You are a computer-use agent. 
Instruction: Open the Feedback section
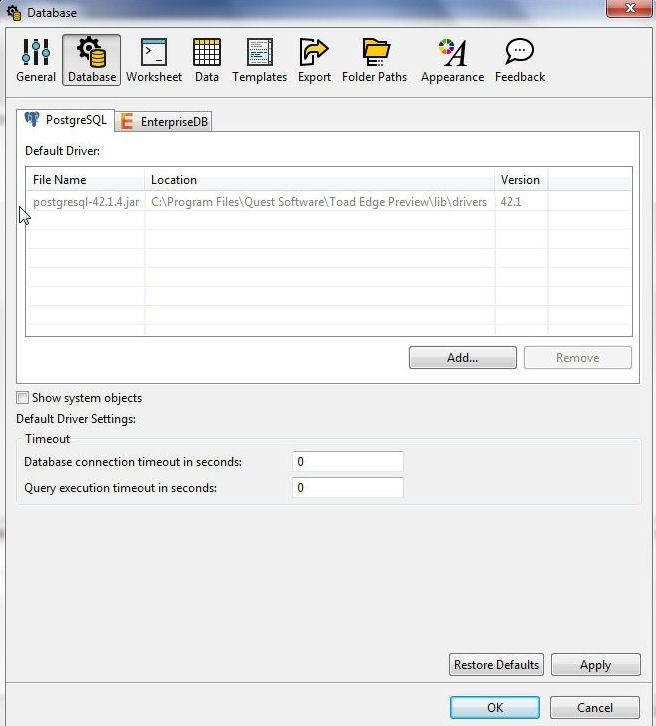click(520, 61)
